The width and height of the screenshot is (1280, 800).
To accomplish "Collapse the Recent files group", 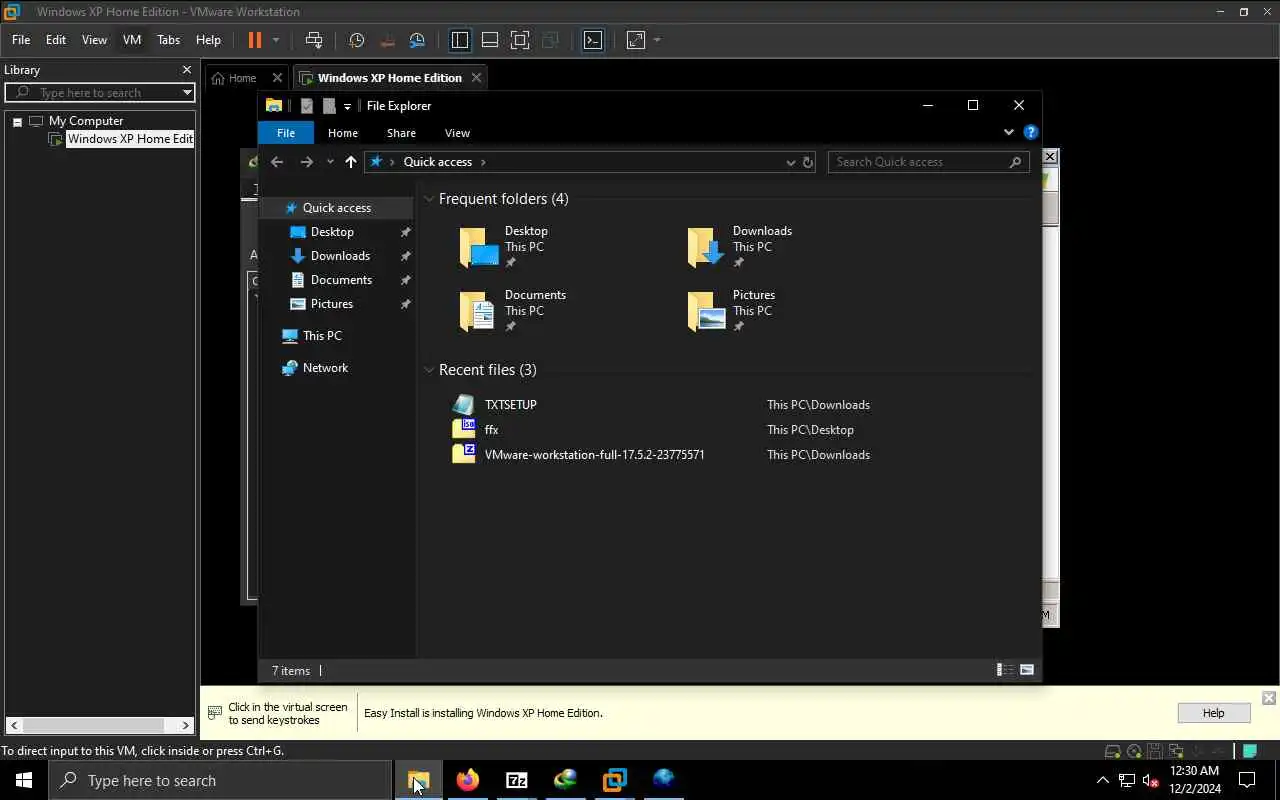I will (429, 370).
